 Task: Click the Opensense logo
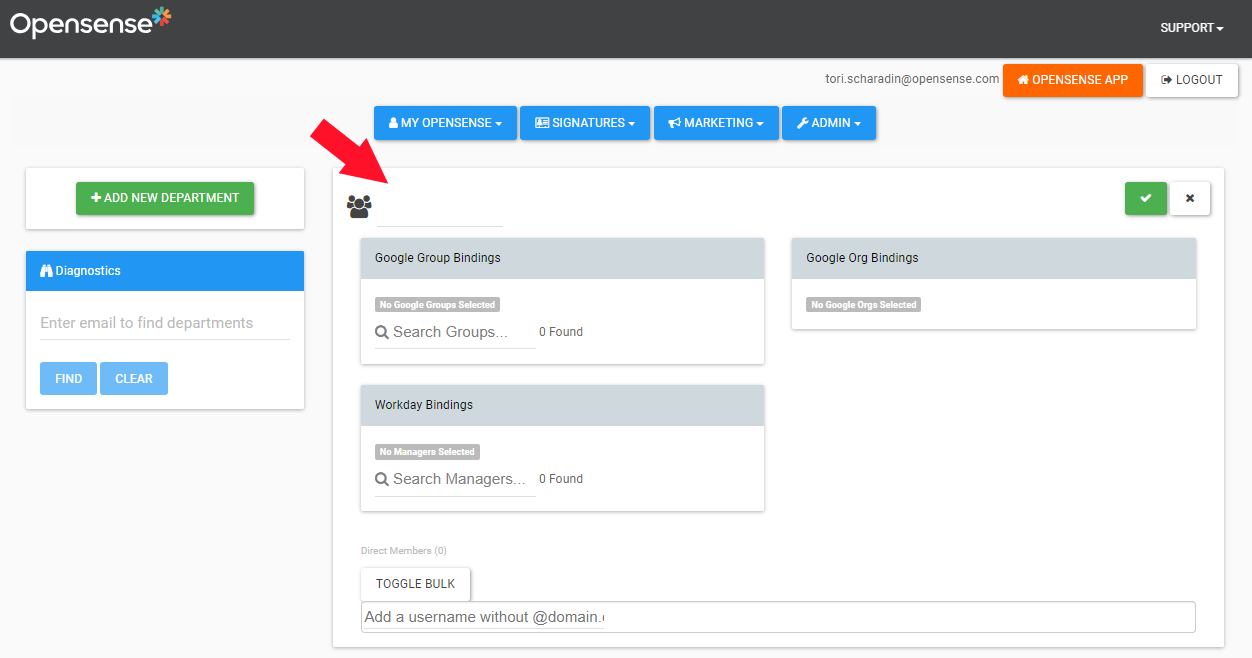(91, 22)
